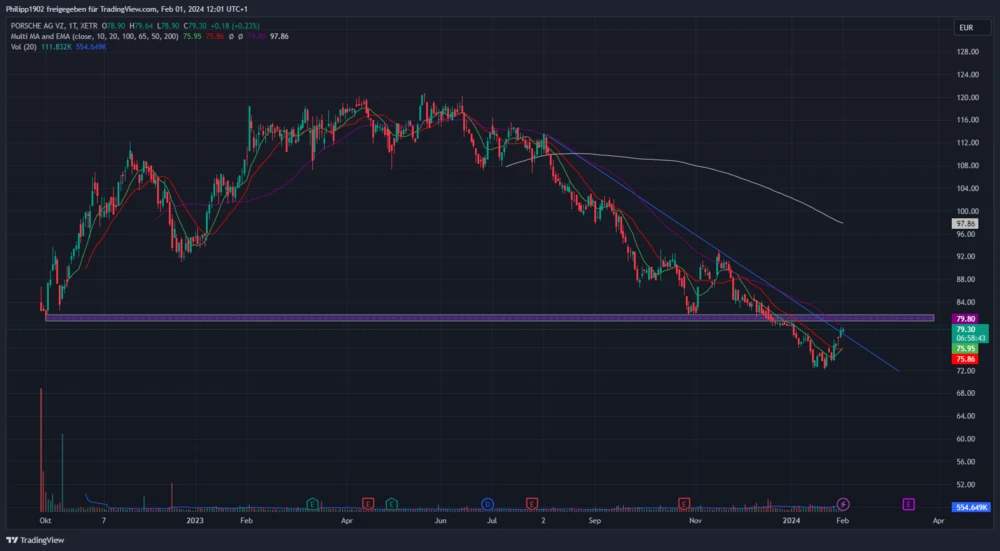Click the red 75.86 moving average price label
Screen dimensions: 1000x551
coord(965,359)
